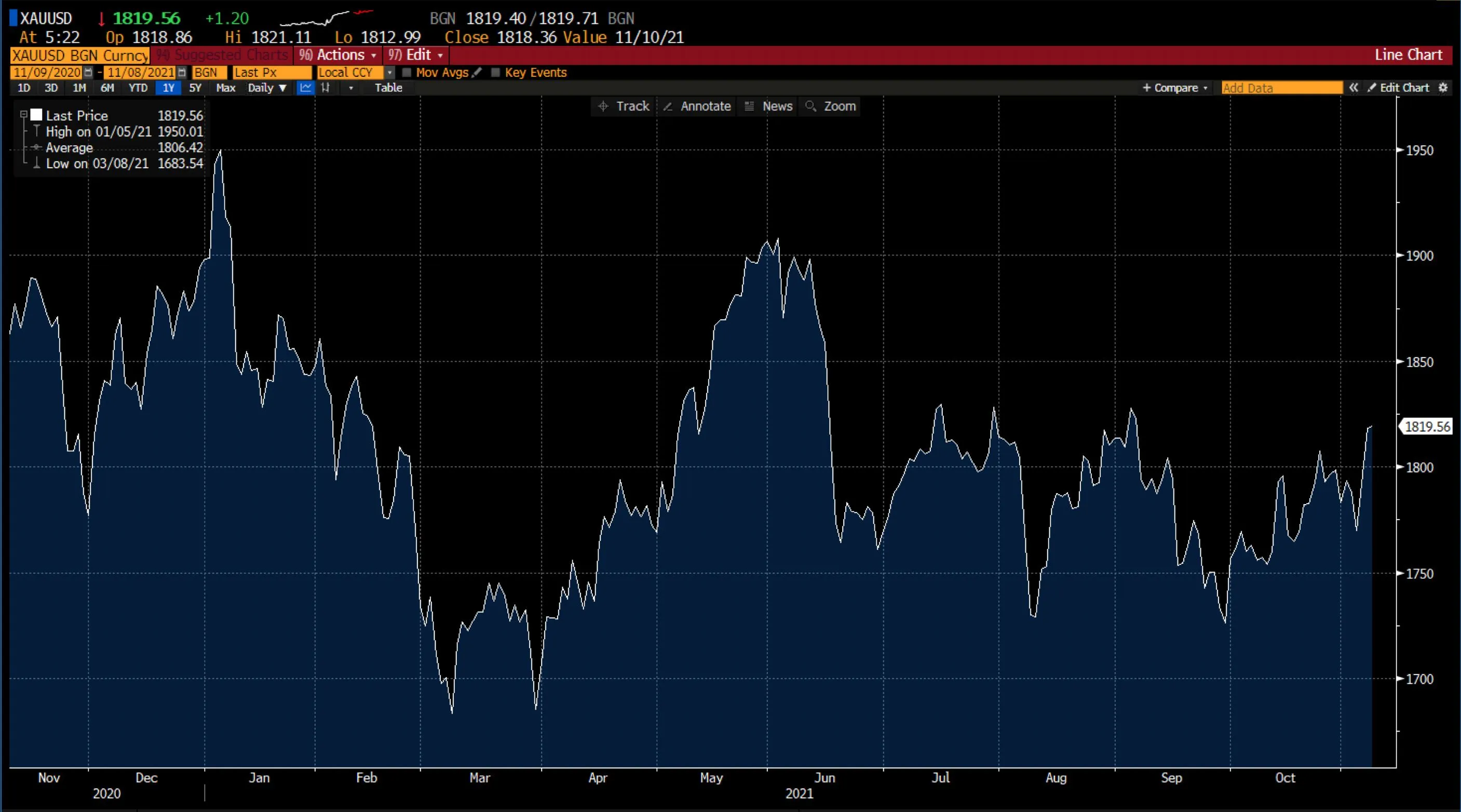Click the Add Data input field

pyautogui.click(x=1281, y=88)
